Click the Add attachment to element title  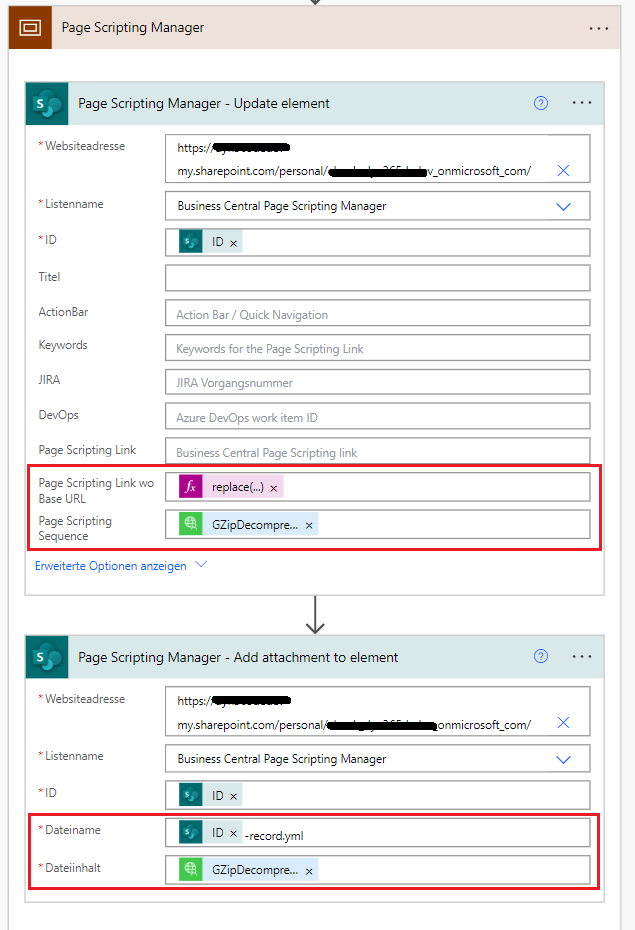(238, 657)
